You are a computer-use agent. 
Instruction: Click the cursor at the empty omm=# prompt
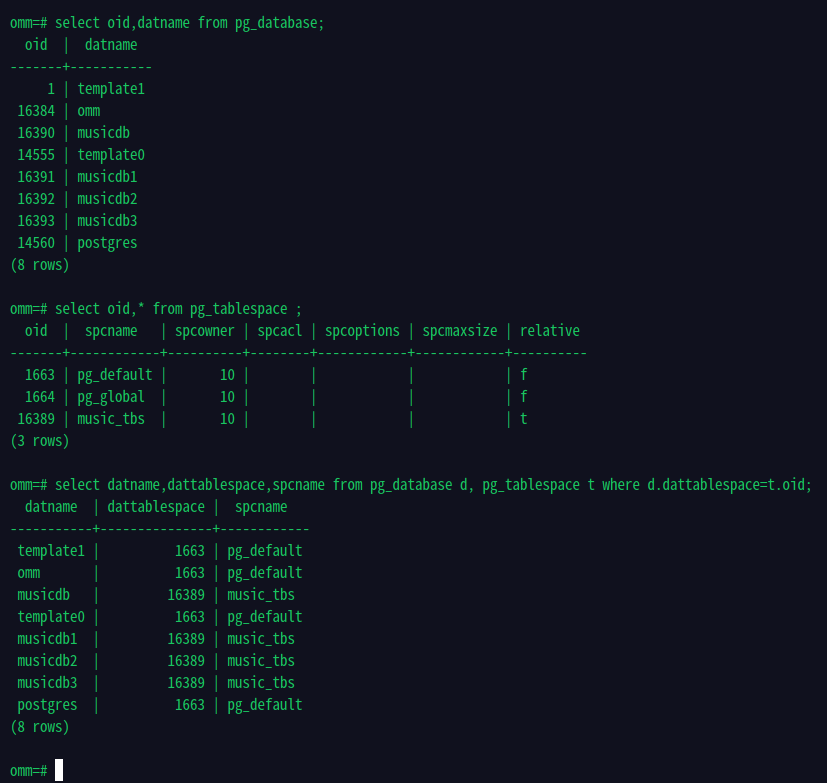click(x=59, y=770)
